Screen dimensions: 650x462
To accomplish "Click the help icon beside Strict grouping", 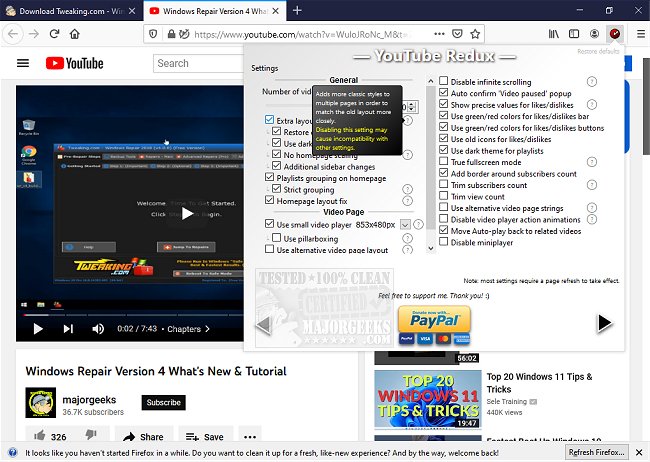I will (408, 190).
